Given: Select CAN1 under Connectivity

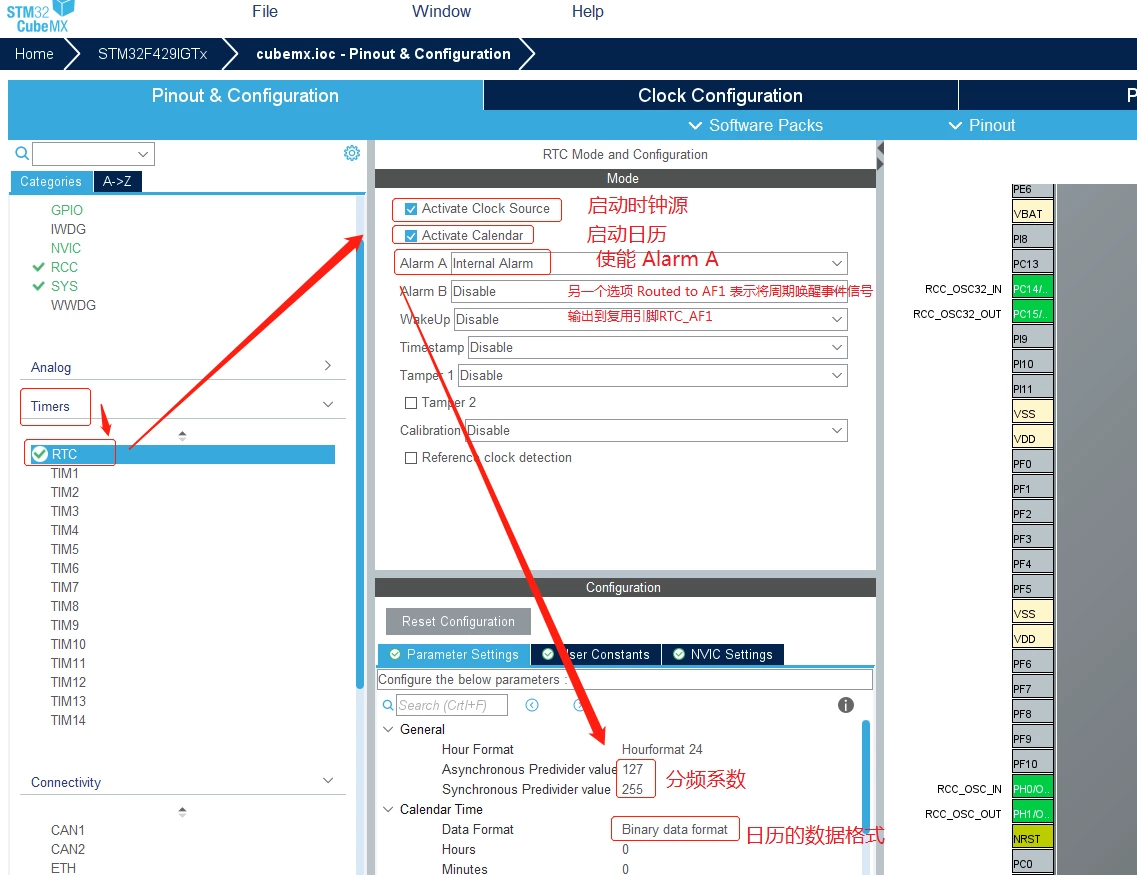Looking at the screenshot, I should (x=67, y=830).
